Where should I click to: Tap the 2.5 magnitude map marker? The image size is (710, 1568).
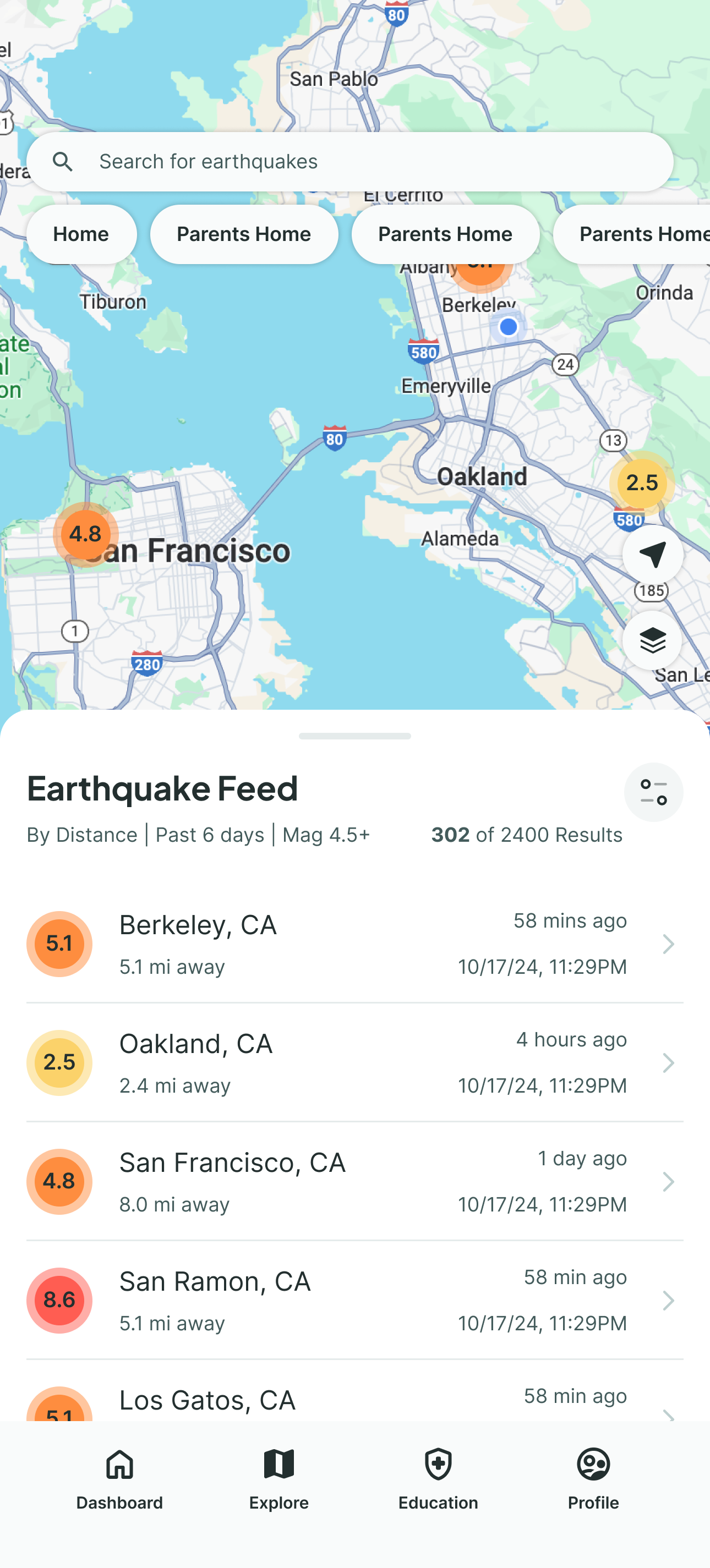[x=642, y=483]
